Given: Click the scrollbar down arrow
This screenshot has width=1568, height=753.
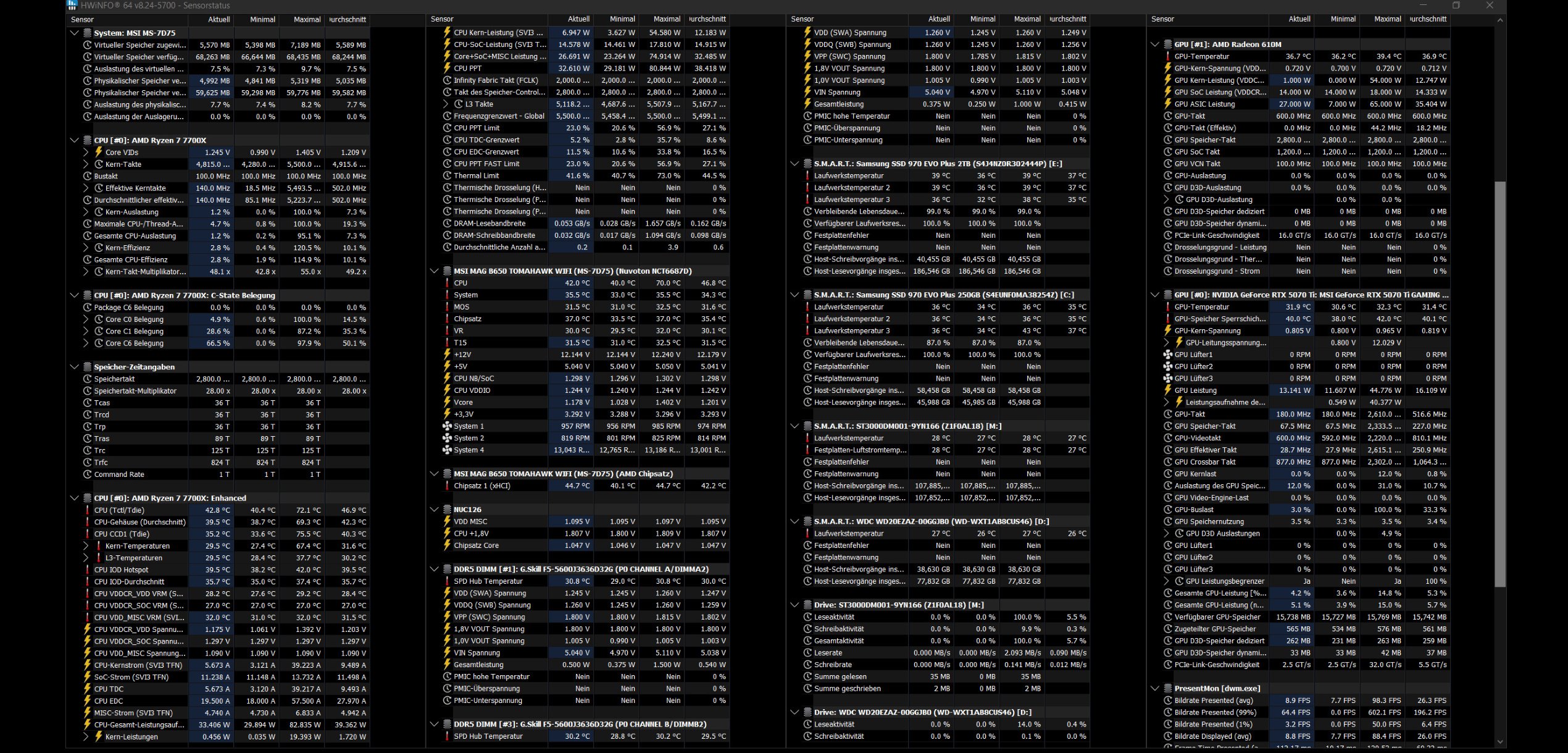Looking at the screenshot, I should 1500,742.
